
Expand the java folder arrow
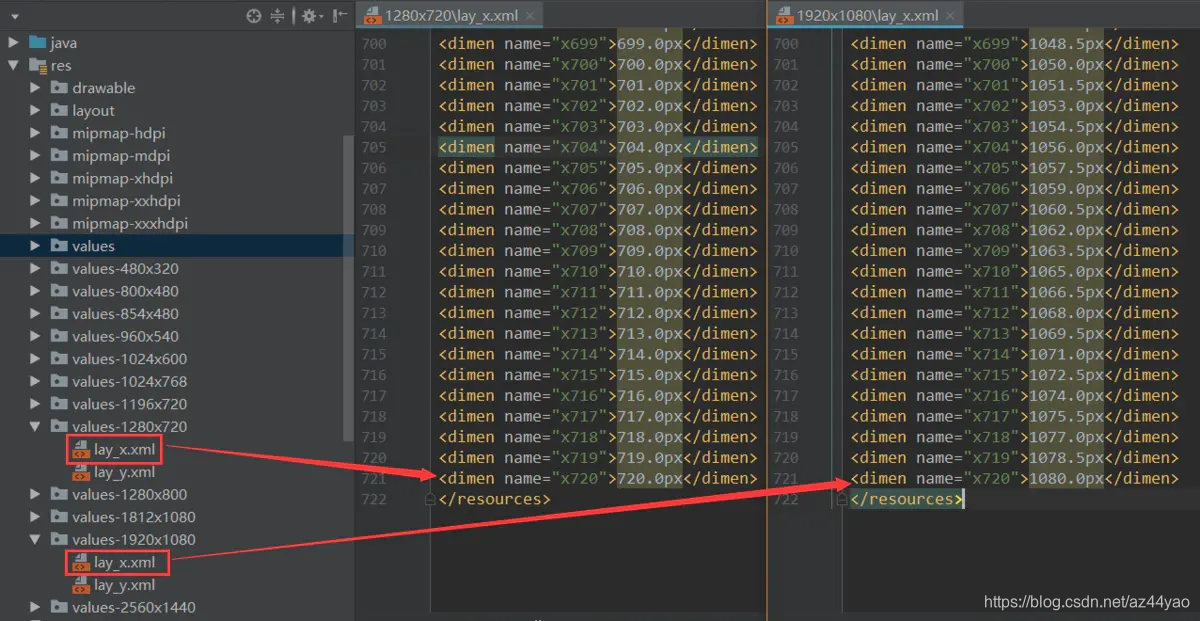[13, 43]
